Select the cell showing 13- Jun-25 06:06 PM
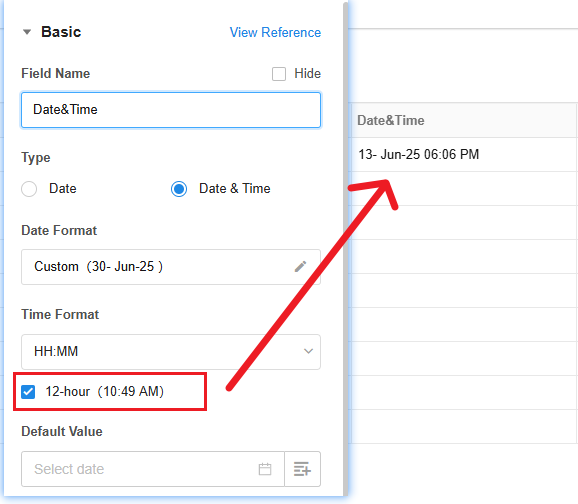The image size is (578, 504). click(464, 154)
